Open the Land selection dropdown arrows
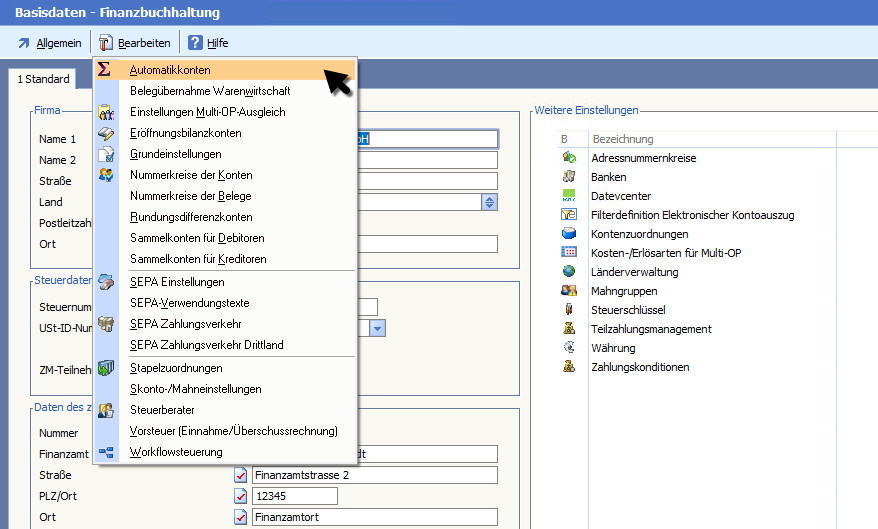The image size is (878, 529). (489, 202)
